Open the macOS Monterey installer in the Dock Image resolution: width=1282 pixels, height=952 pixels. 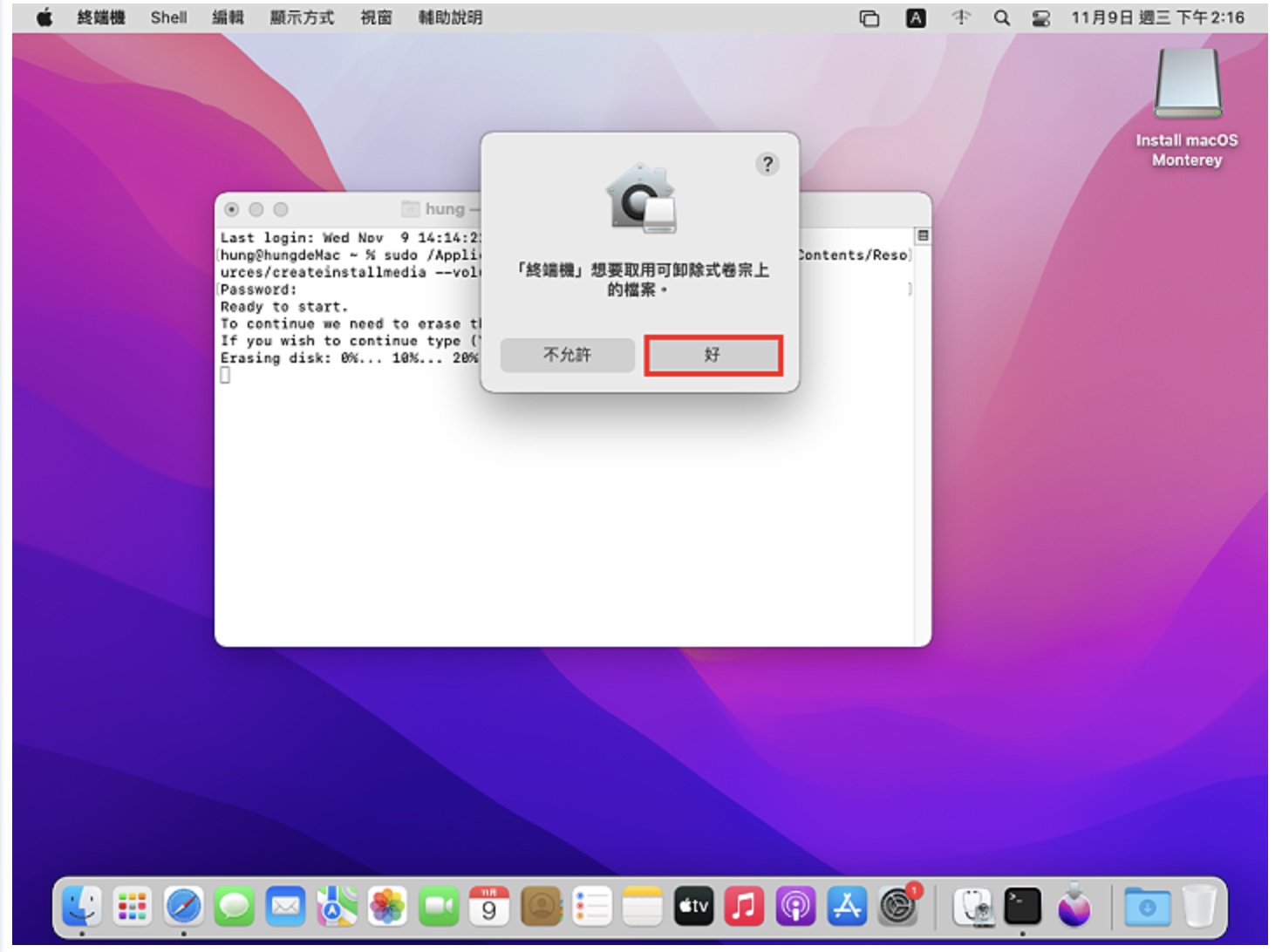coord(1074,905)
